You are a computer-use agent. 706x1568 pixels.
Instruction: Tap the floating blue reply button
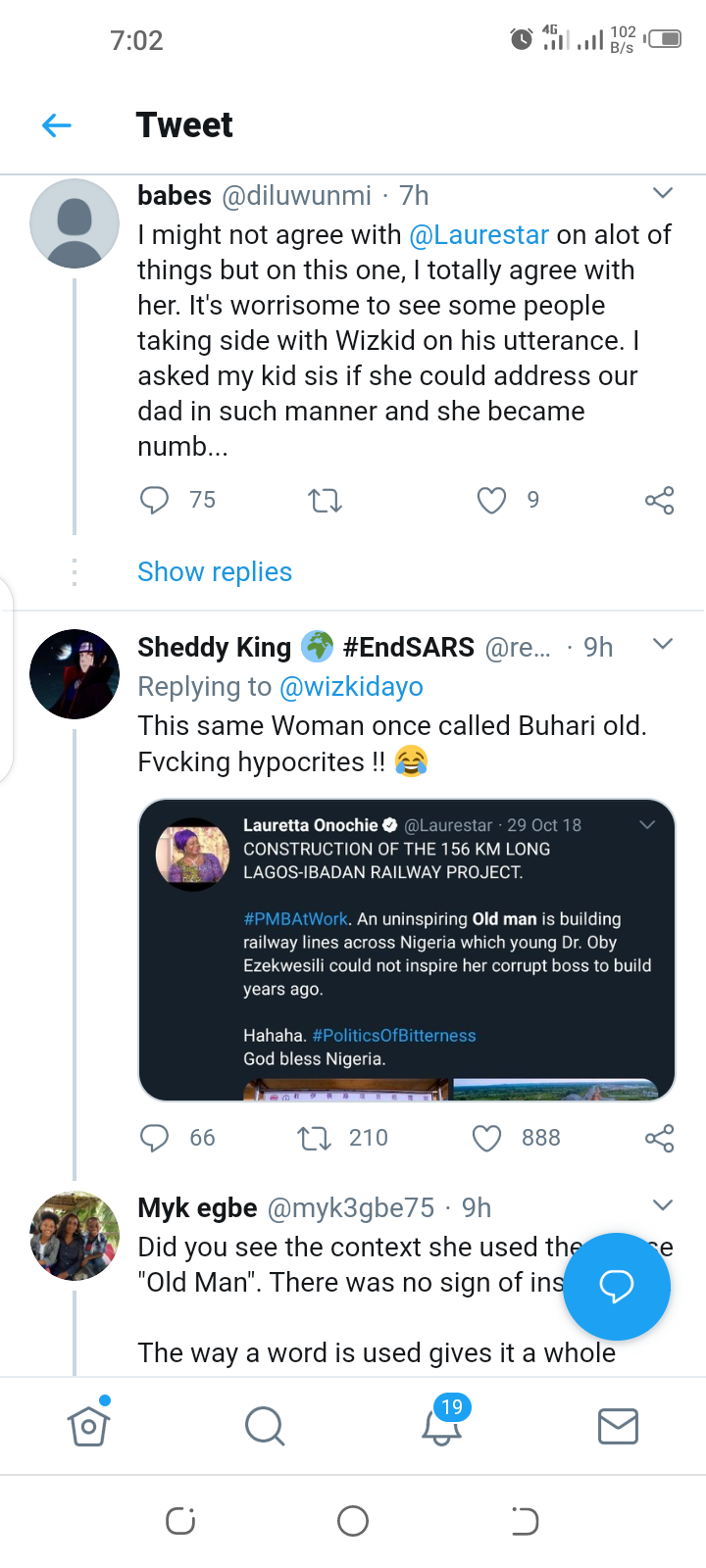[617, 1286]
